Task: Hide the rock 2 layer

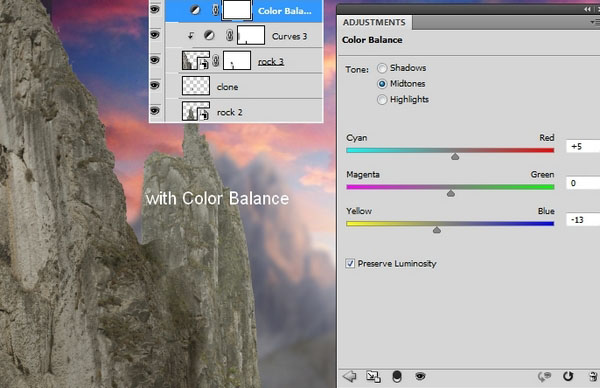Action: (x=155, y=111)
